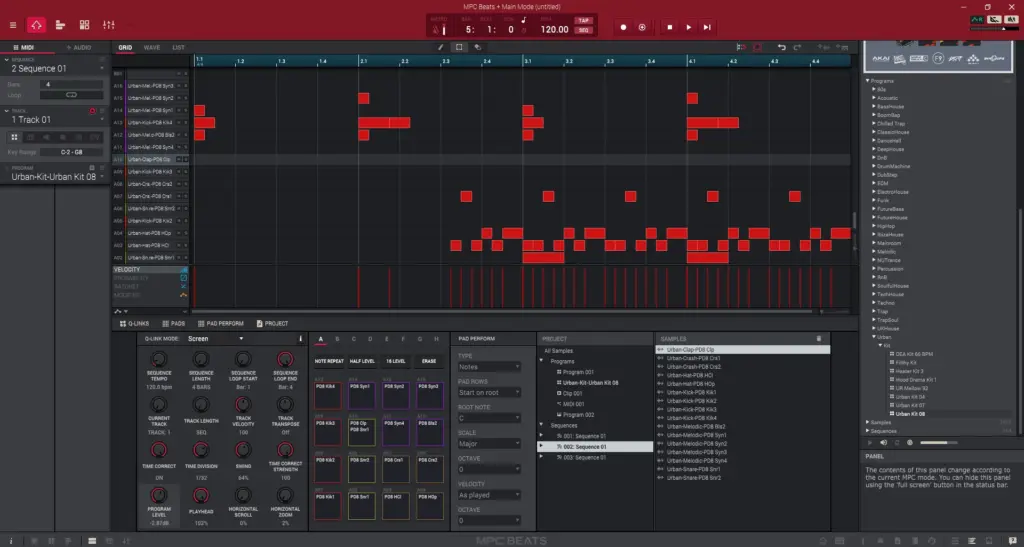Open the Scale Major dropdown
Viewport: 1024px width, 547px height.
pyautogui.click(x=488, y=444)
